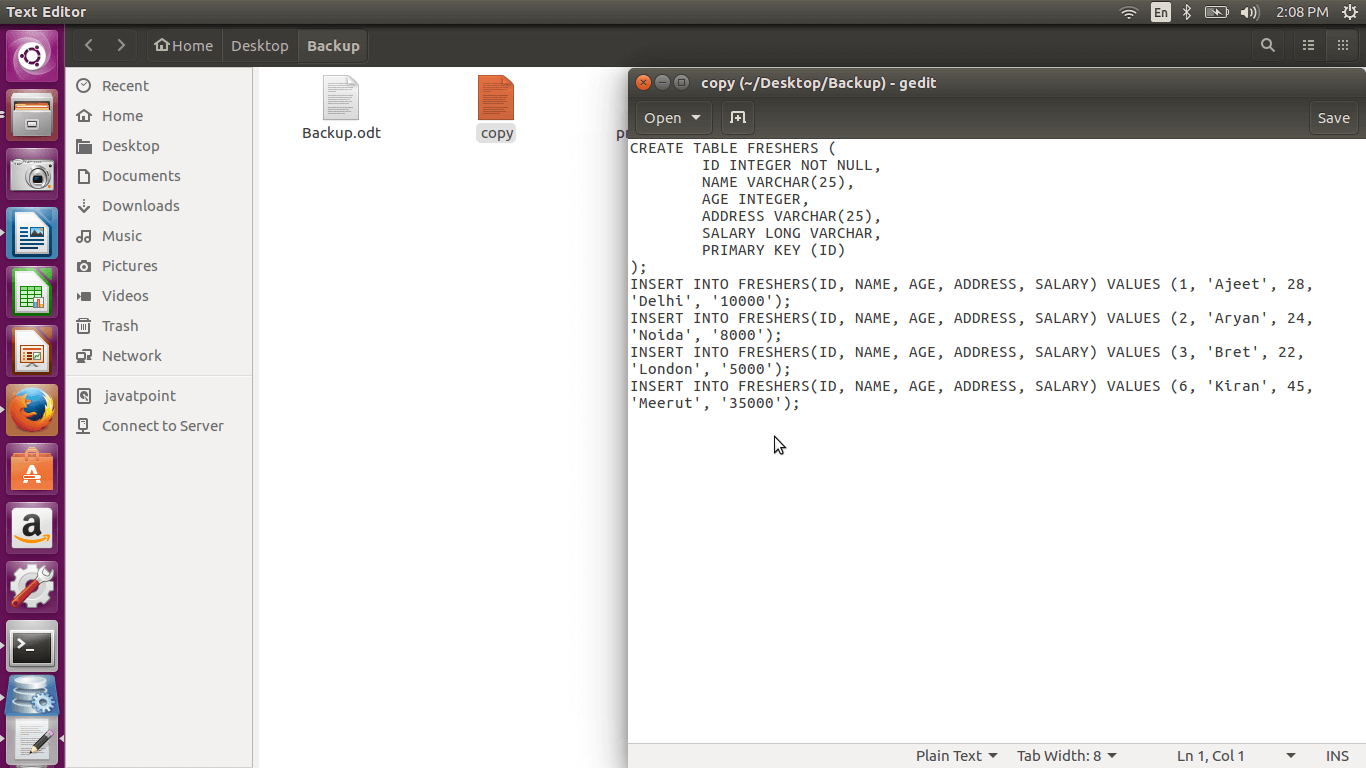This screenshot has width=1366, height=768.
Task: Change Tab Width setting dropdown
Action: tap(1066, 756)
